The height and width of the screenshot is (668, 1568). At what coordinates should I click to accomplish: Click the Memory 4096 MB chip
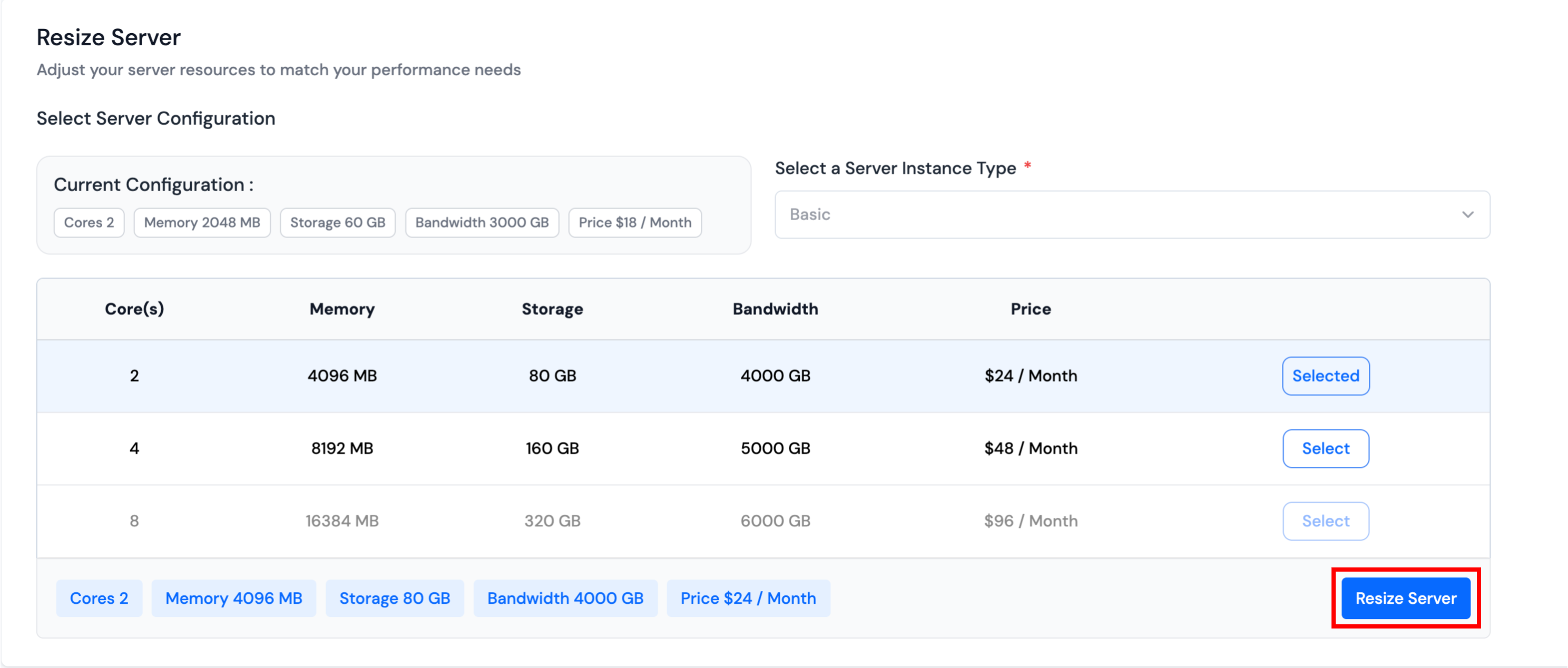pos(234,598)
